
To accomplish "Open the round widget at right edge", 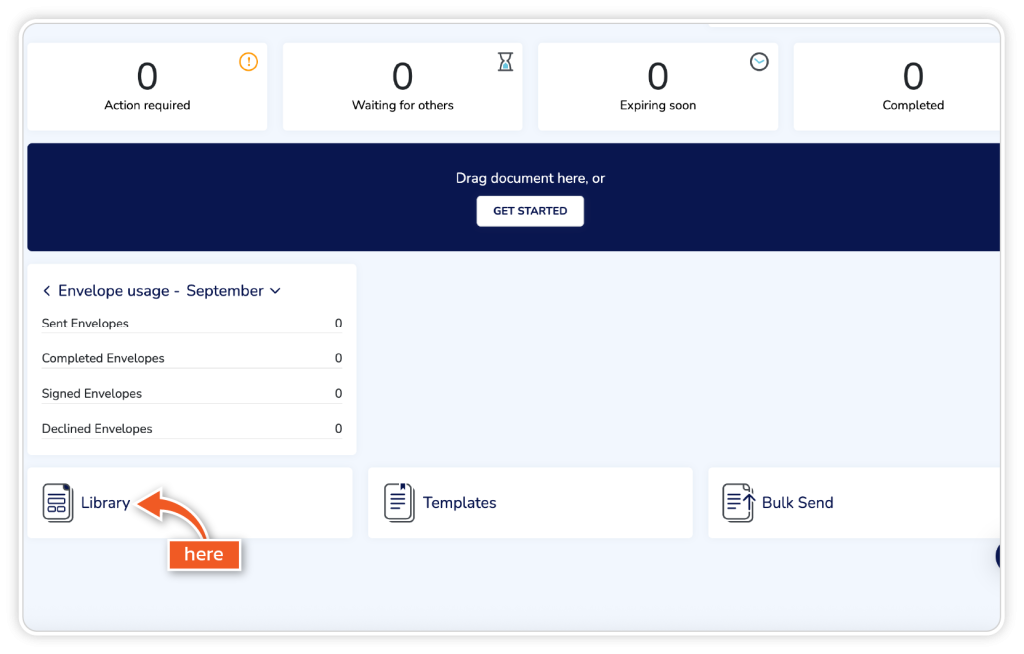I will [1000, 556].
